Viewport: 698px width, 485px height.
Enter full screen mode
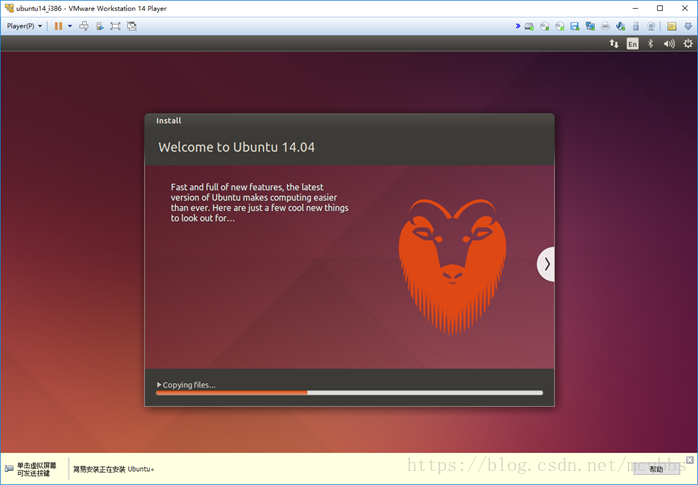[115, 26]
